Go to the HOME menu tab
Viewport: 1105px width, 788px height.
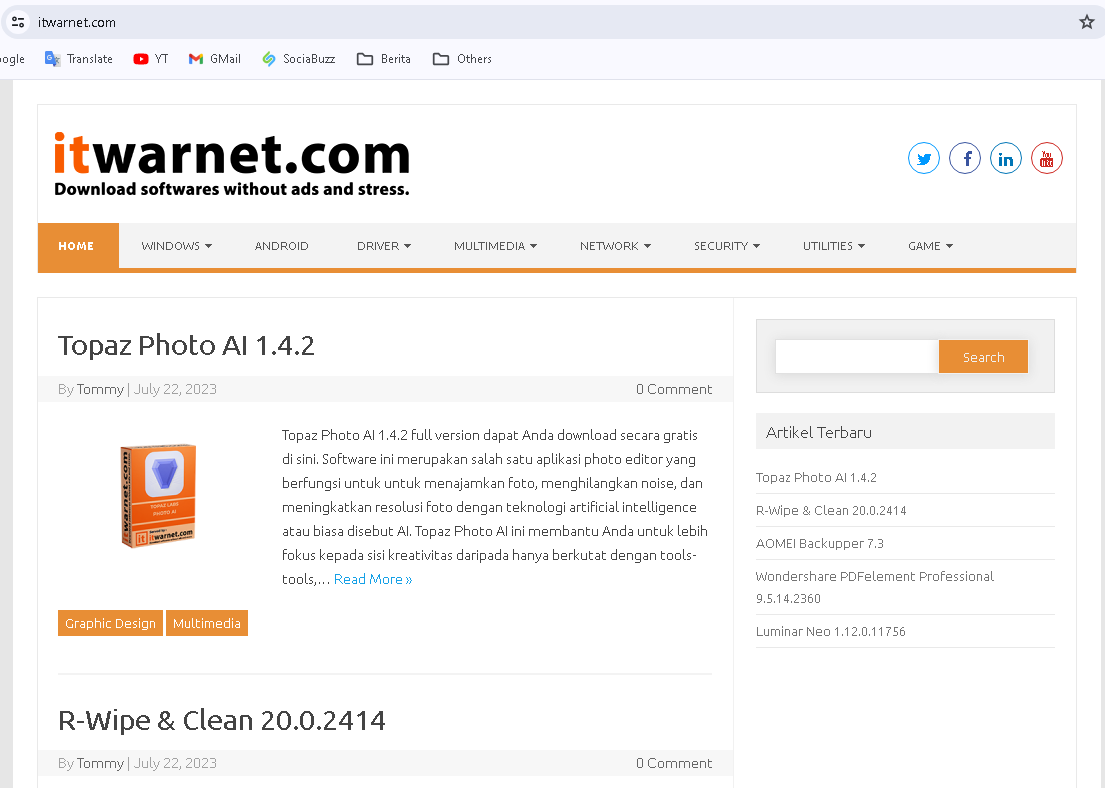tap(78, 246)
